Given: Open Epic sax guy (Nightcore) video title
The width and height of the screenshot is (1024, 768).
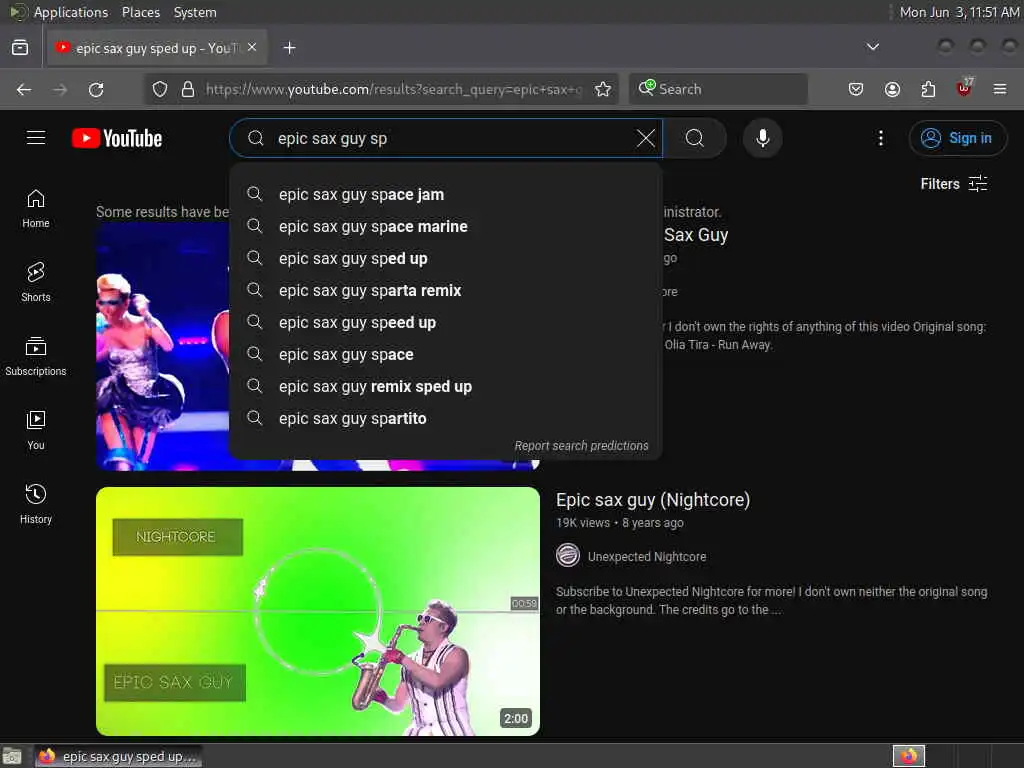Looking at the screenshot, I should [x=653, y=500].
